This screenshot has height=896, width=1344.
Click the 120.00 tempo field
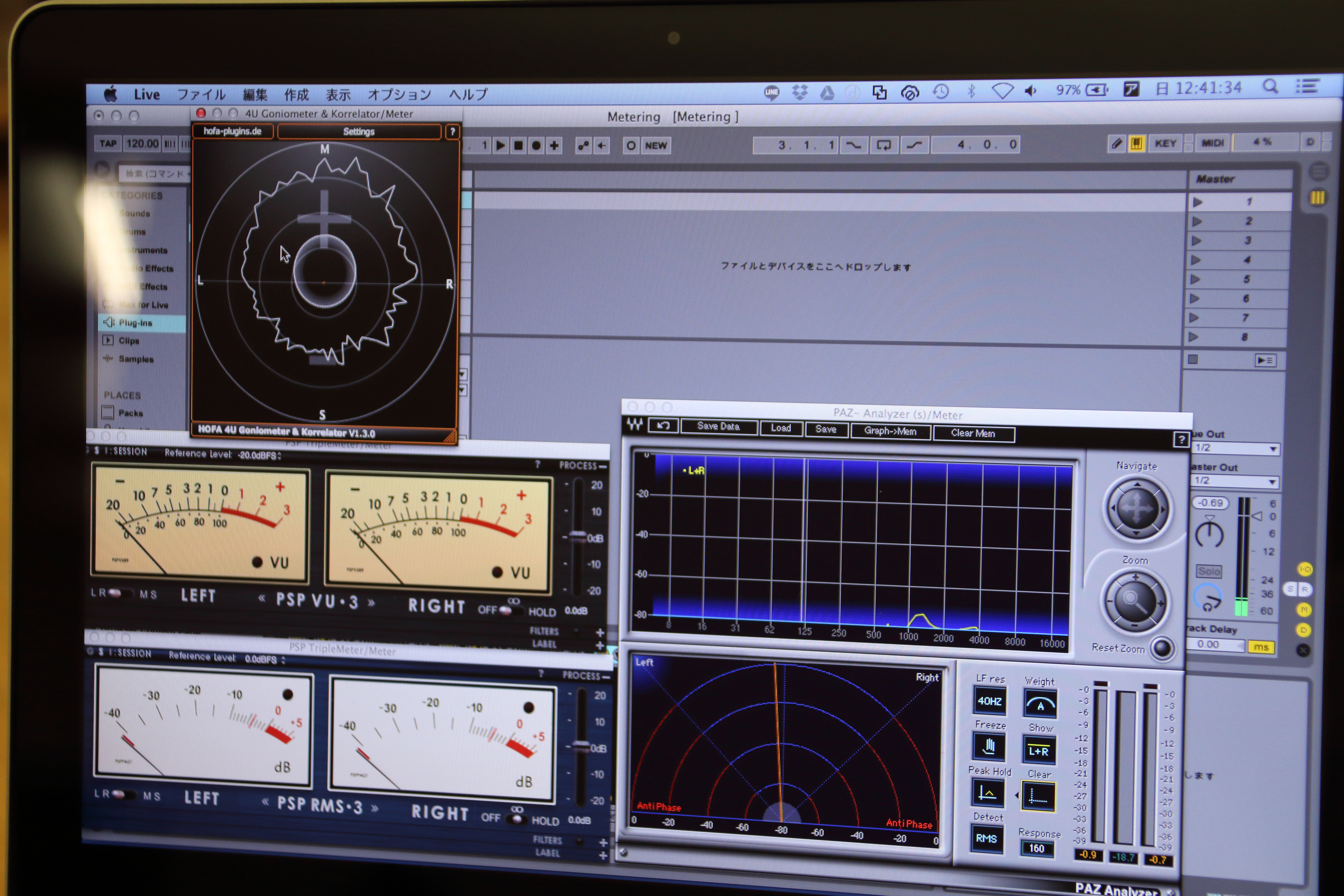point(142,143)
